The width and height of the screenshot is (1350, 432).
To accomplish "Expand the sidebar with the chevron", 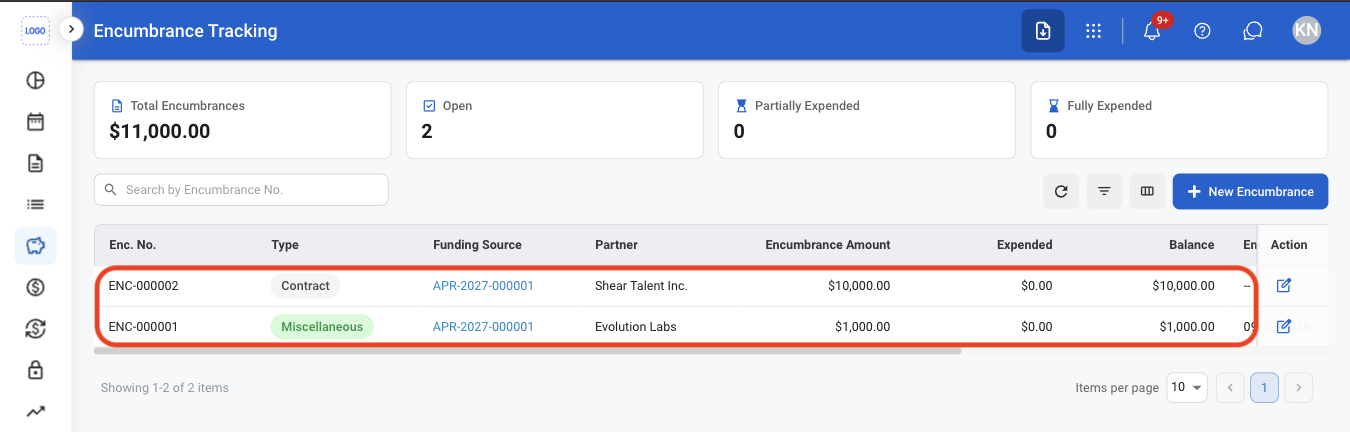I will [72, 29].
